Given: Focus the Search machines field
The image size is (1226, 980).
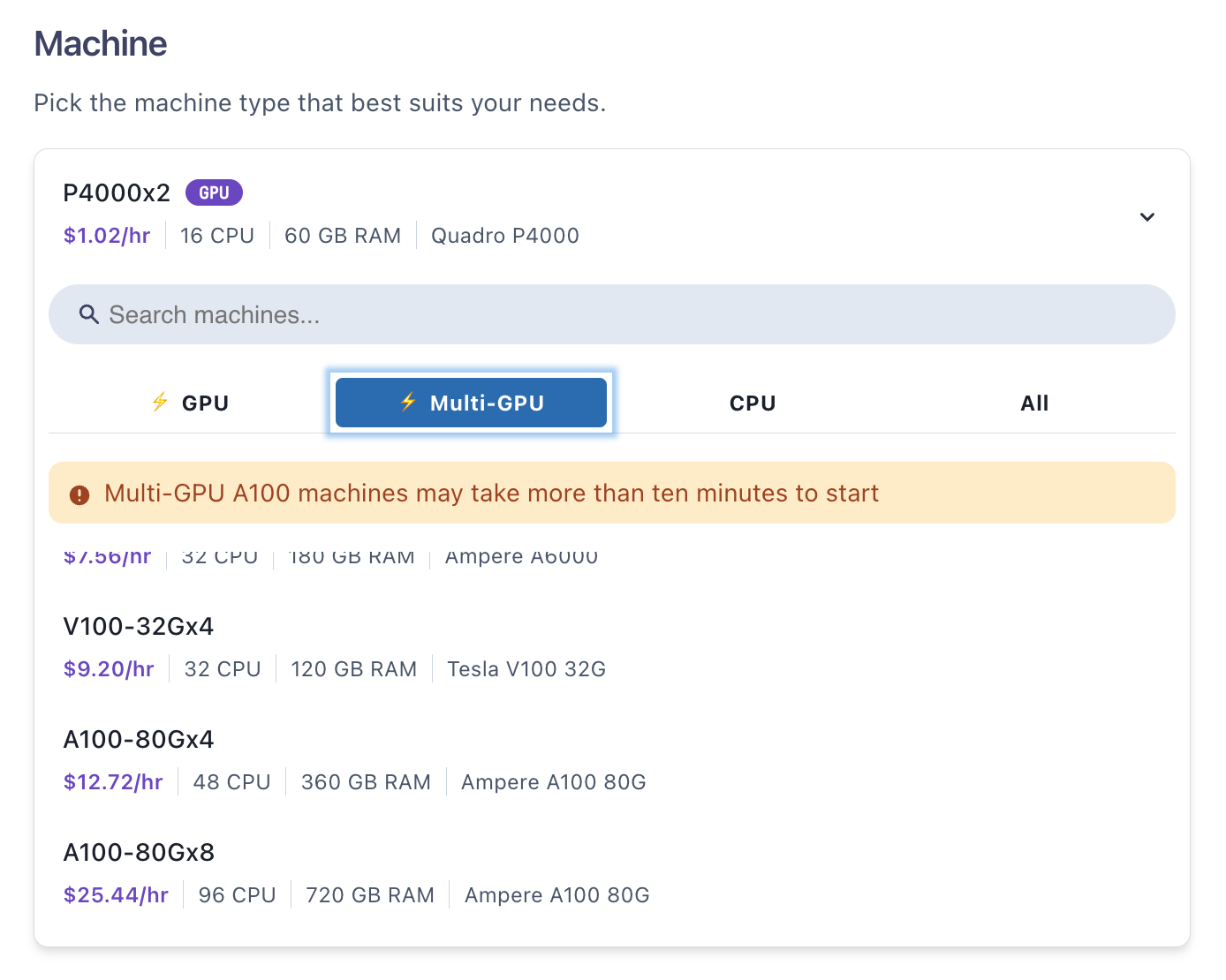Looking at the screenshot, I should coord(612,314).
